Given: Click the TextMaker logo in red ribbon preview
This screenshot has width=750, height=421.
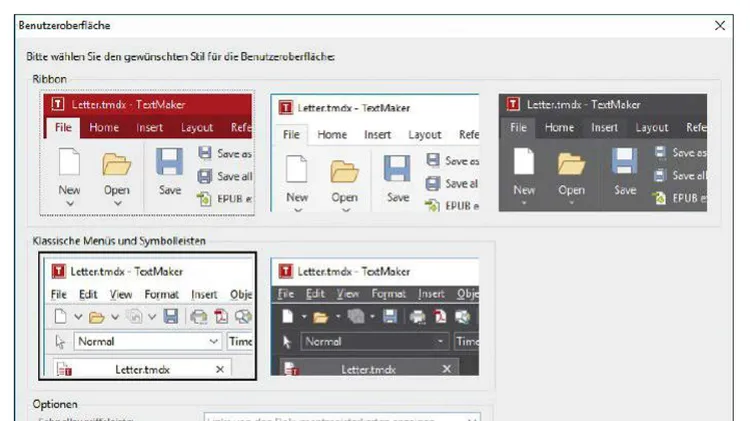Looking at the screenshot, I should point(58,104).
